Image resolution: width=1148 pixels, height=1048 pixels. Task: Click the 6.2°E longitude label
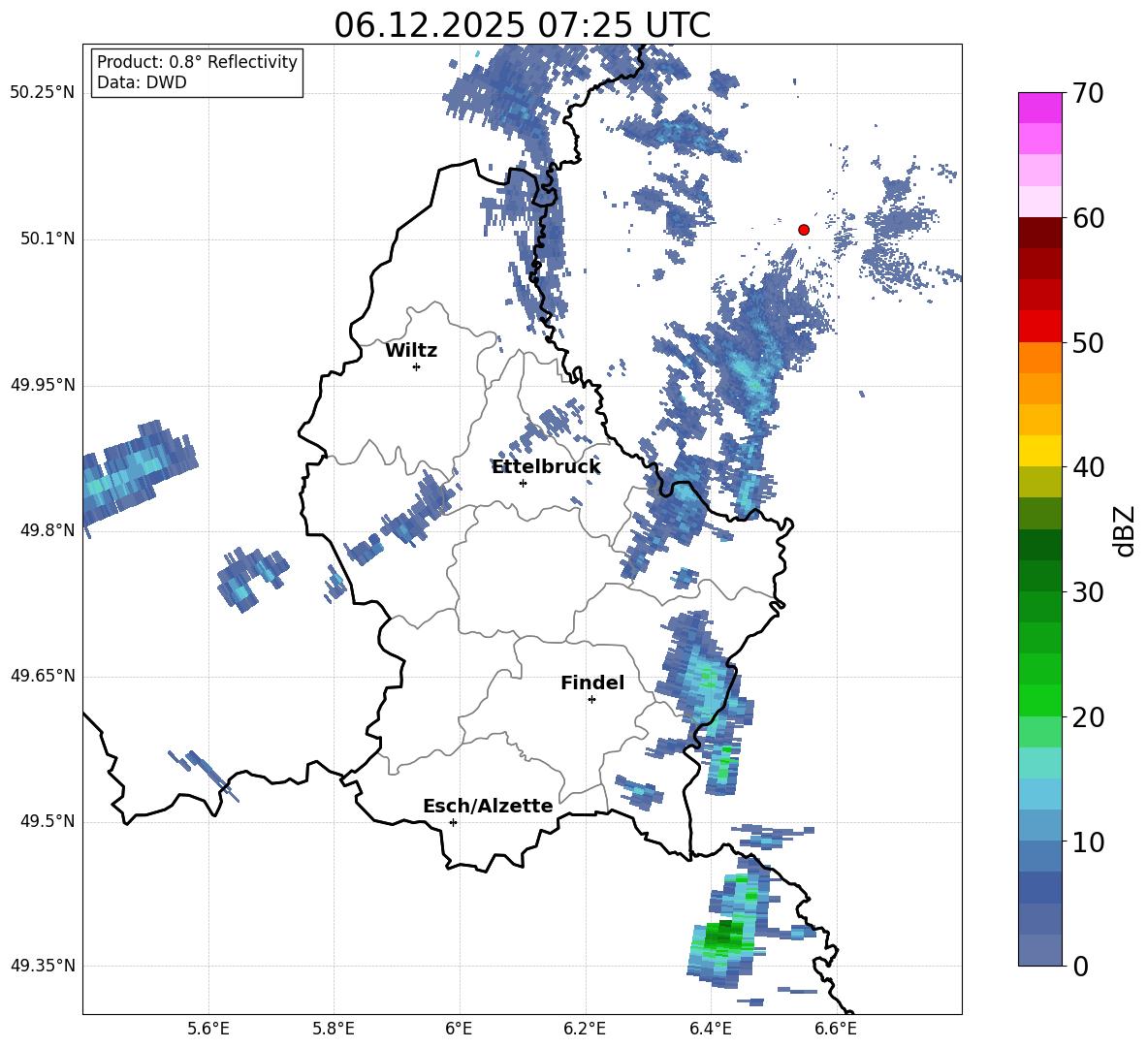pos(585,1029)
